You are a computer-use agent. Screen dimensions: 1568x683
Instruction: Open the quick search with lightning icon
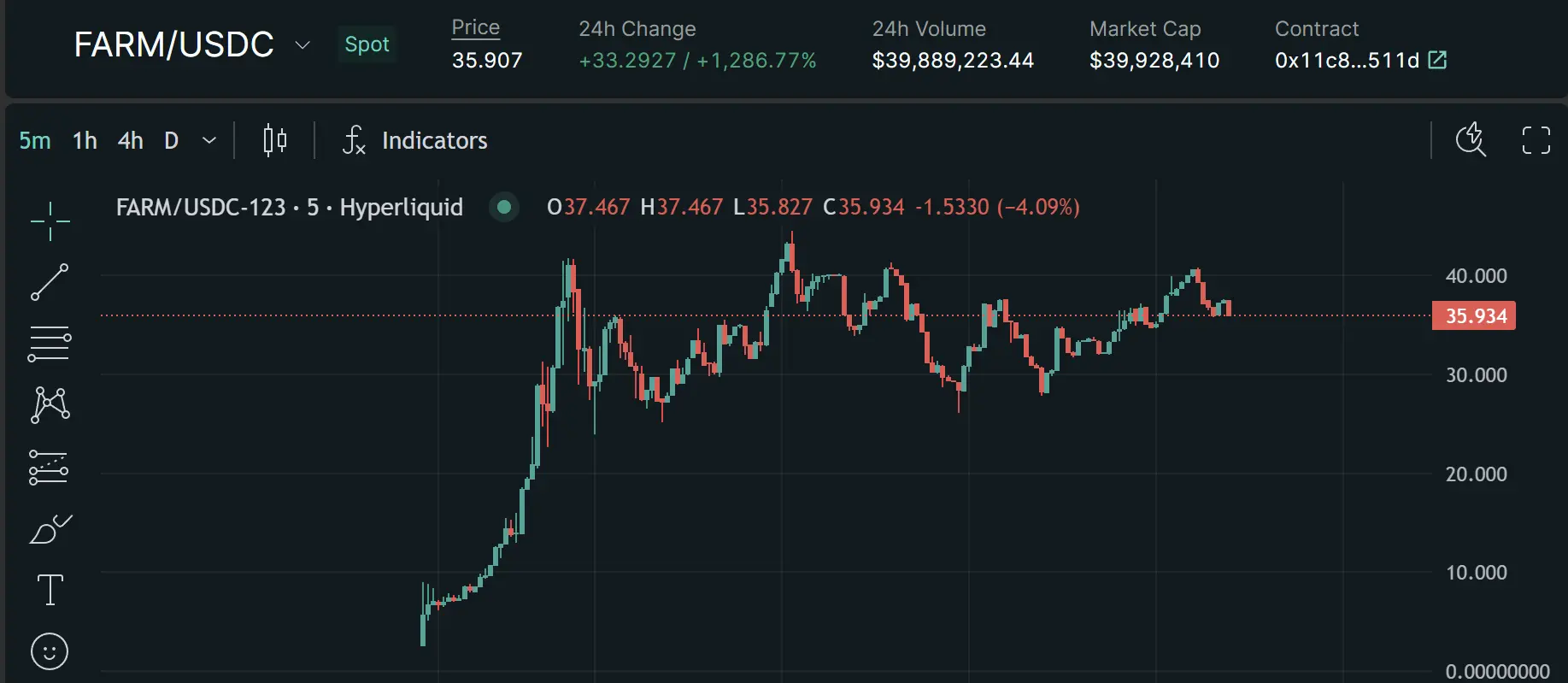point(1471,140)
